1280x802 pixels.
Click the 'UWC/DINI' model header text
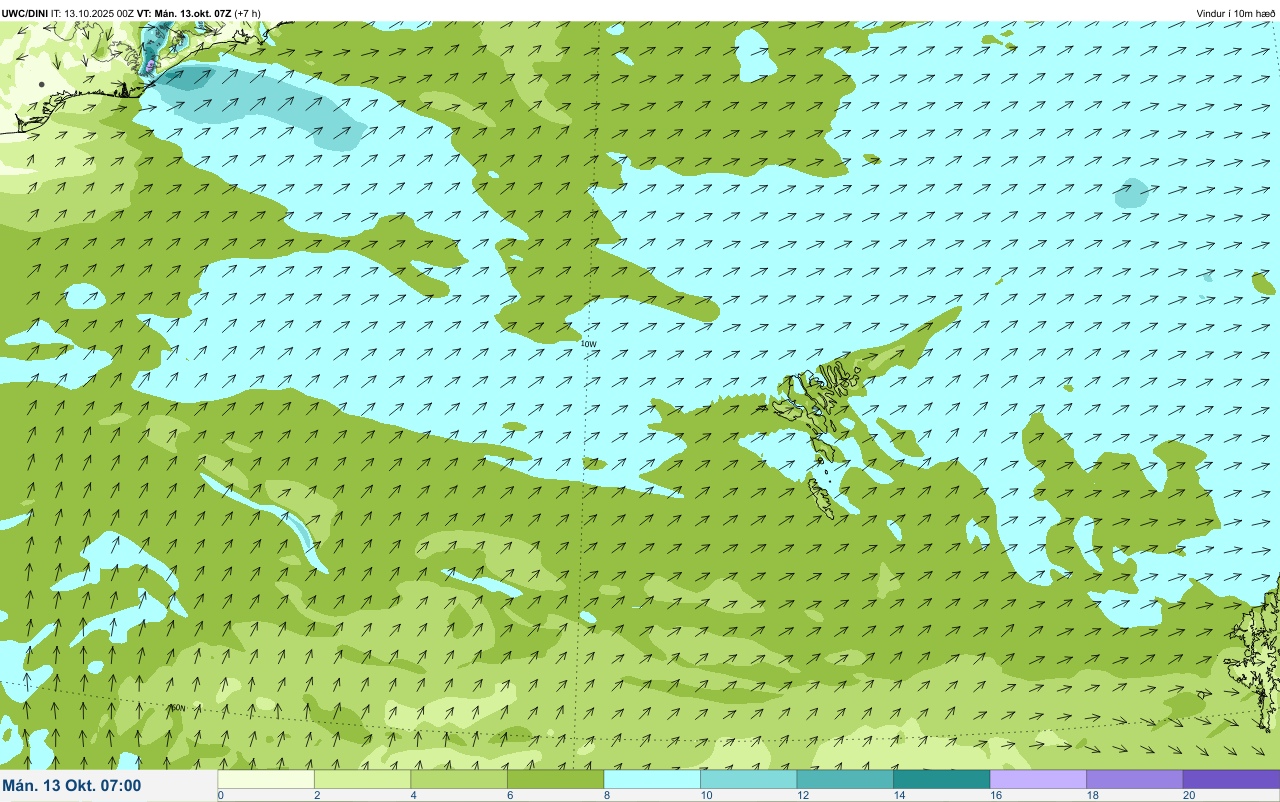25,13
